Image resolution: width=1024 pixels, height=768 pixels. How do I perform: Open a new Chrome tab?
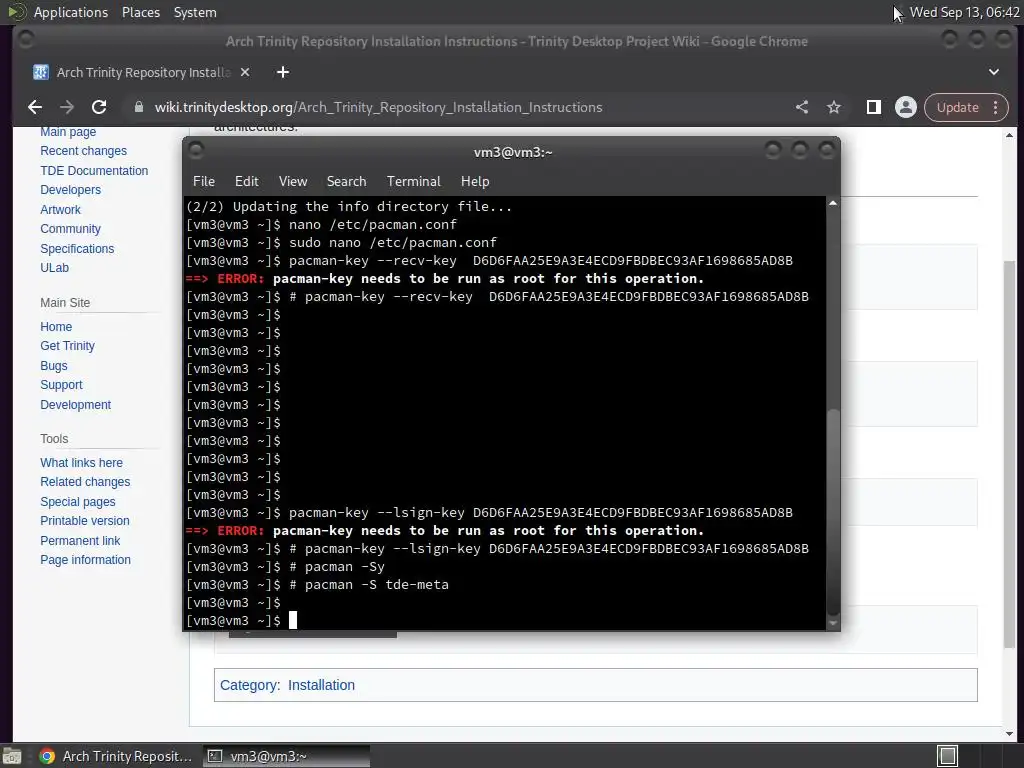point(283,72)
